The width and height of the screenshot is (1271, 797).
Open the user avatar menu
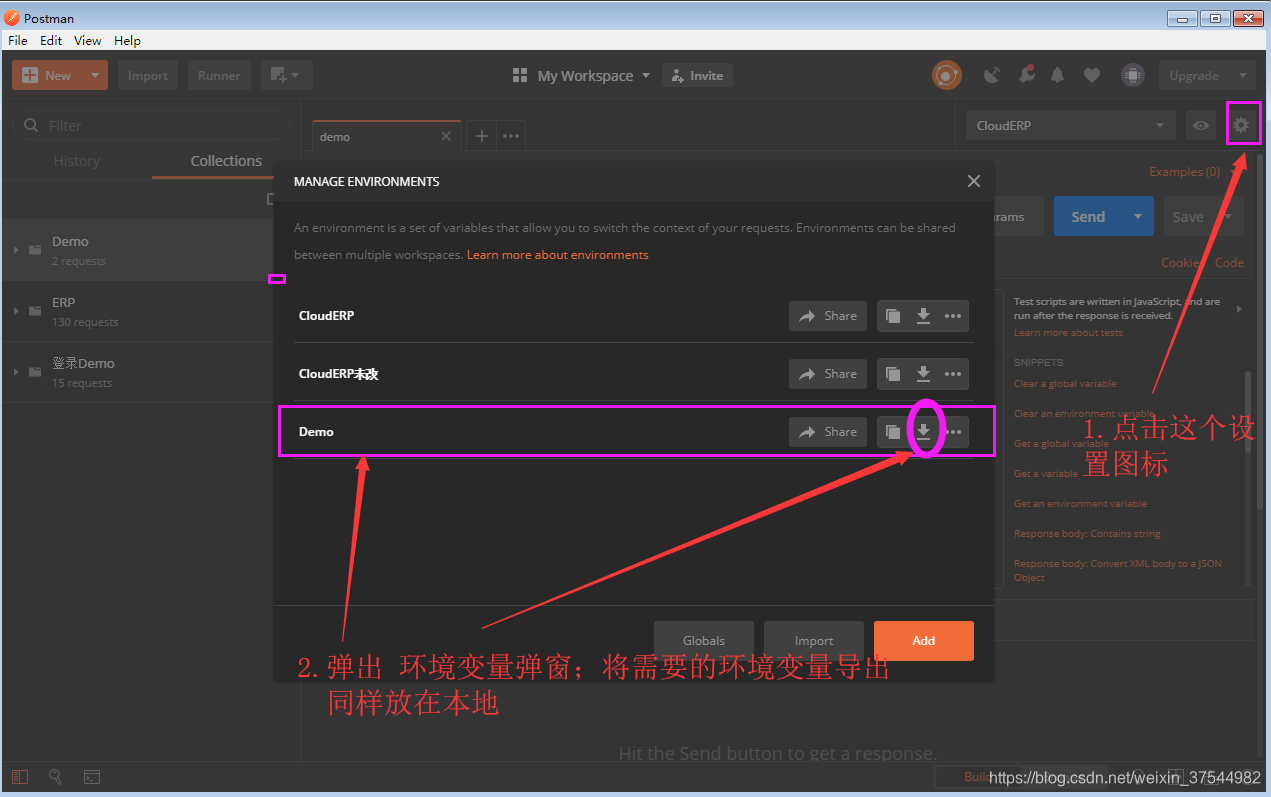coord(1132,75)
